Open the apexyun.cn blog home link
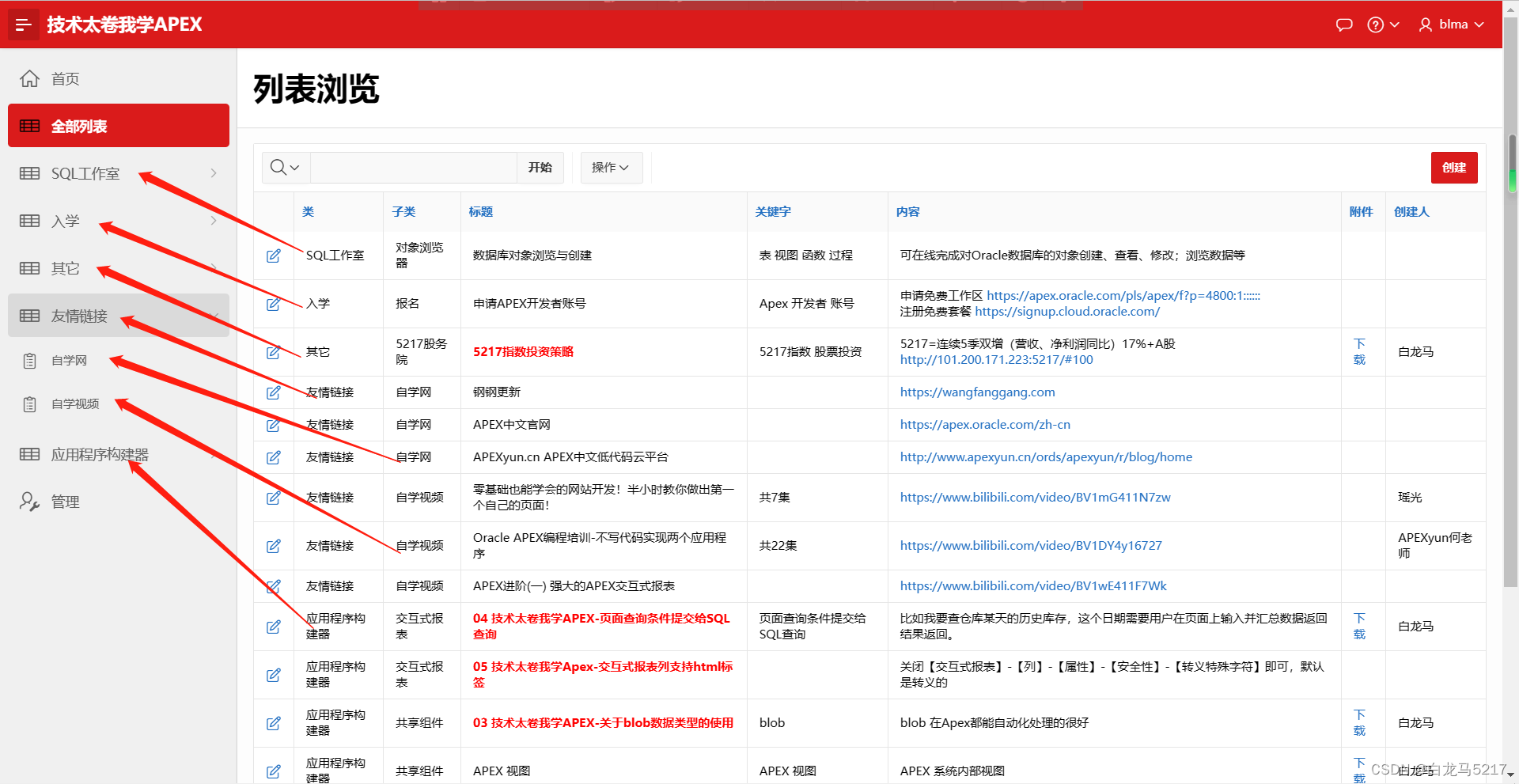The height and width of the screenshot is (784, 1519). (1046, 457)
